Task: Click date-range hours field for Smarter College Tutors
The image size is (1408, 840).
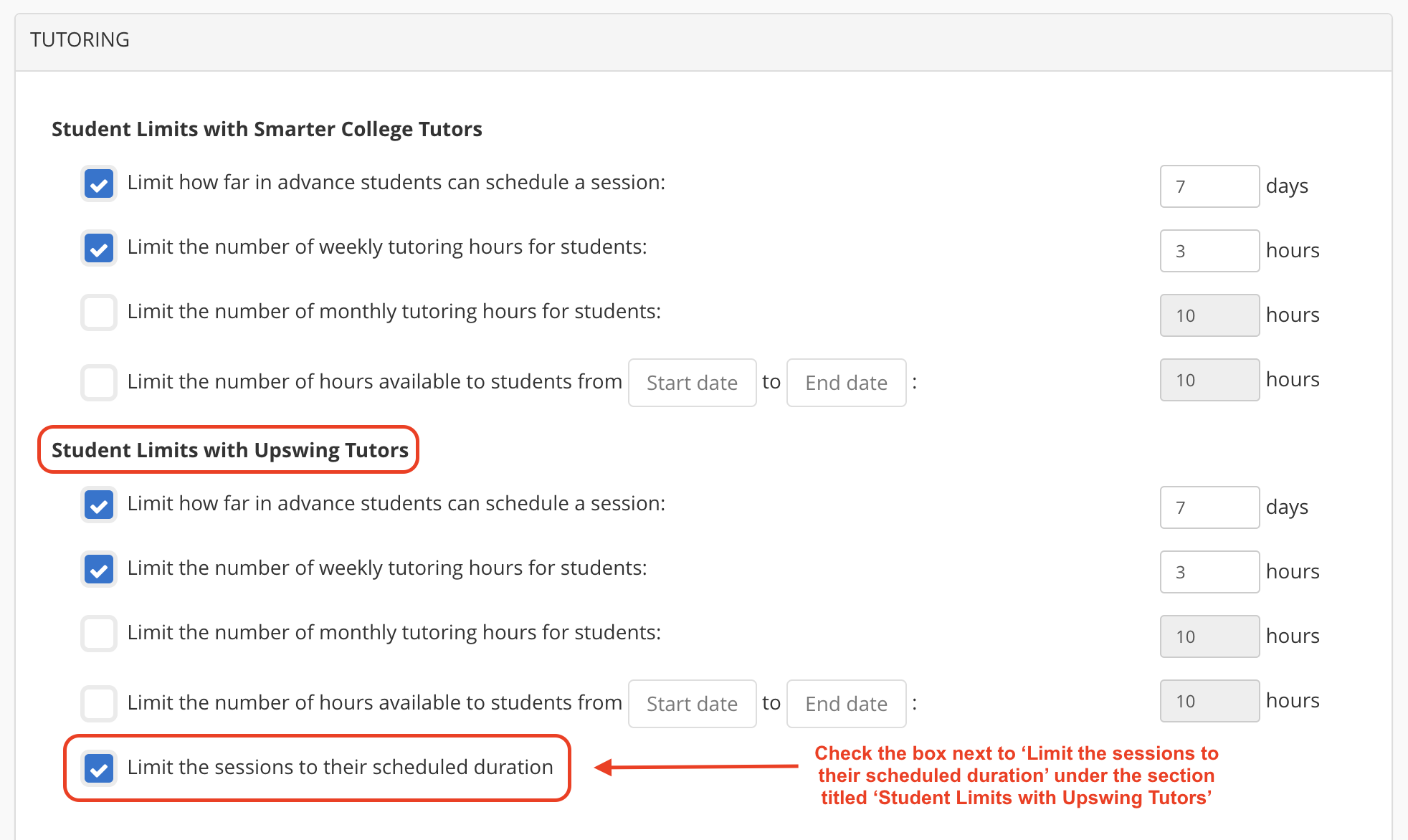Action: click(x=1210, y=380)
